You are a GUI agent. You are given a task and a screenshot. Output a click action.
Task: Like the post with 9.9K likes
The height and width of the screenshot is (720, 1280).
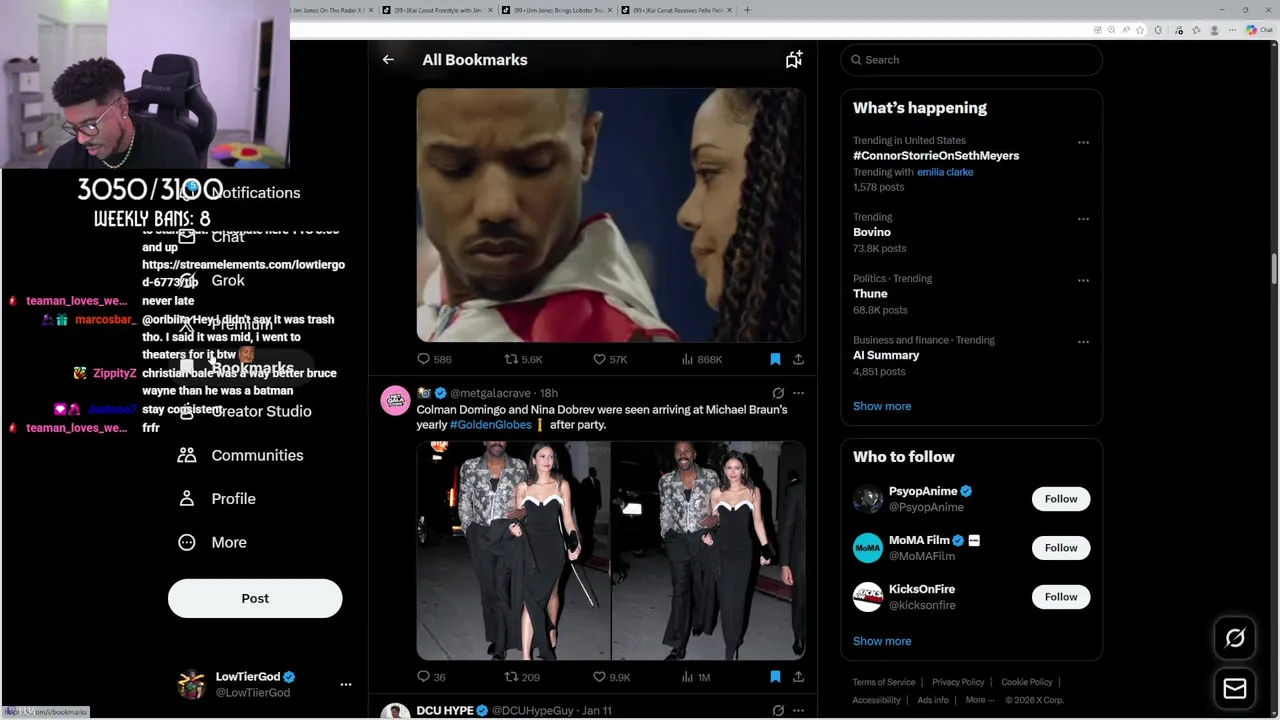(611, 677)
